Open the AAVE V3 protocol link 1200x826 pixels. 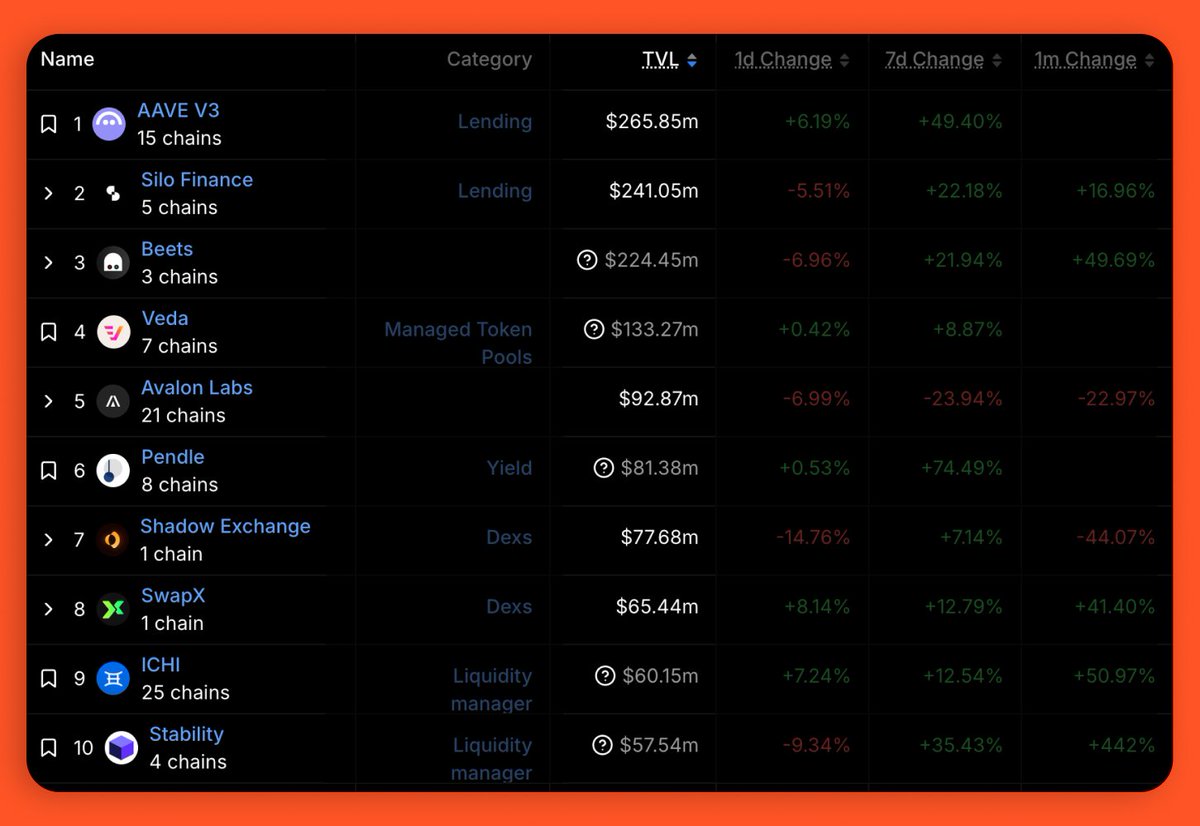[178, 111]
